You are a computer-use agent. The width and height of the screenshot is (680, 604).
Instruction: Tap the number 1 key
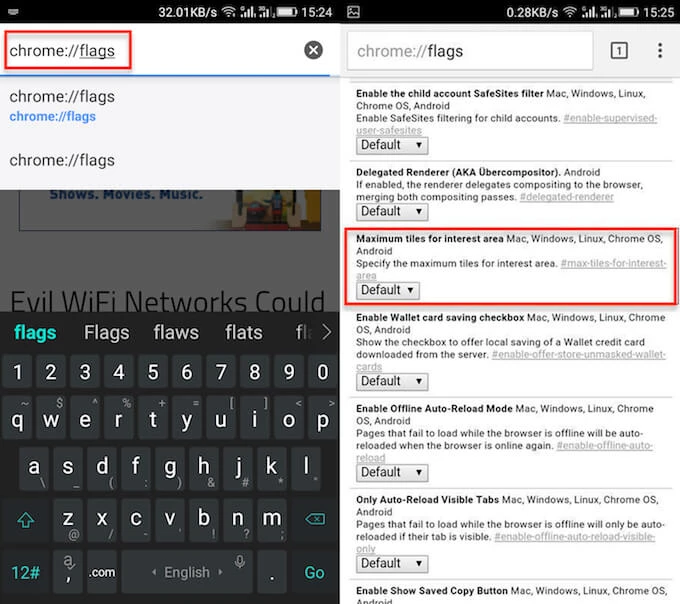pos(17,372)
